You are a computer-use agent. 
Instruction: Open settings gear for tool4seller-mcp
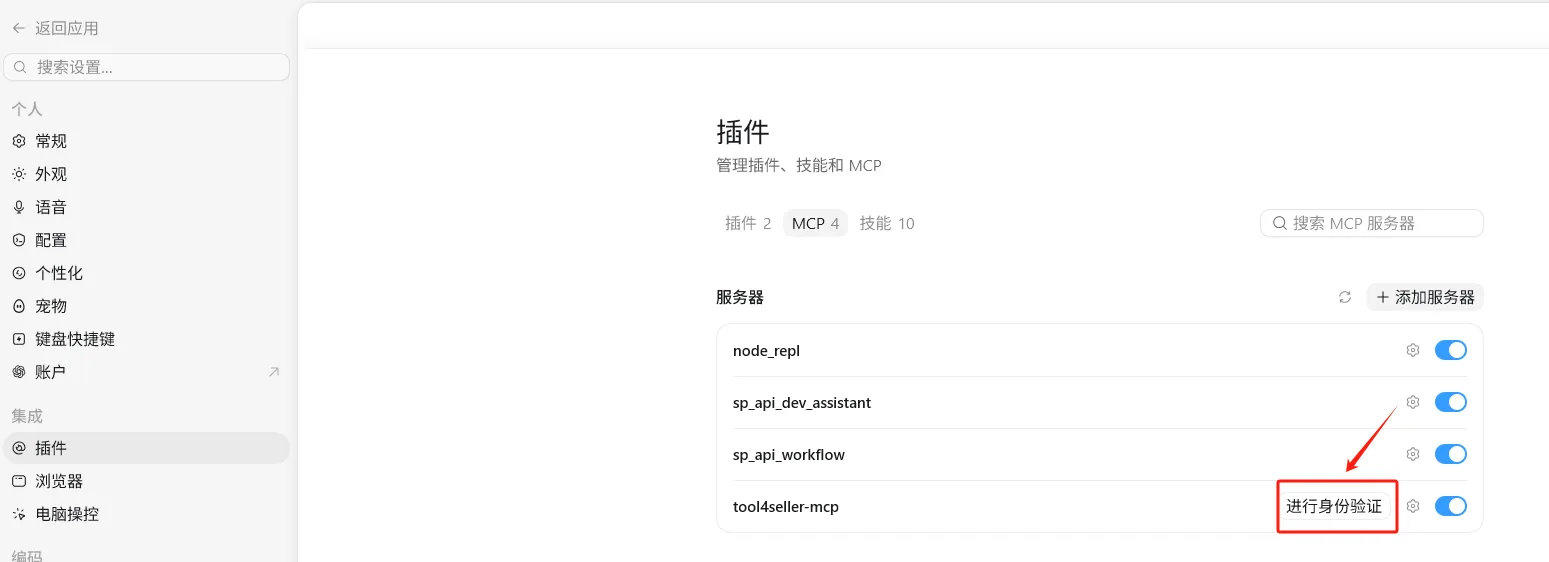pos(1413,506)
